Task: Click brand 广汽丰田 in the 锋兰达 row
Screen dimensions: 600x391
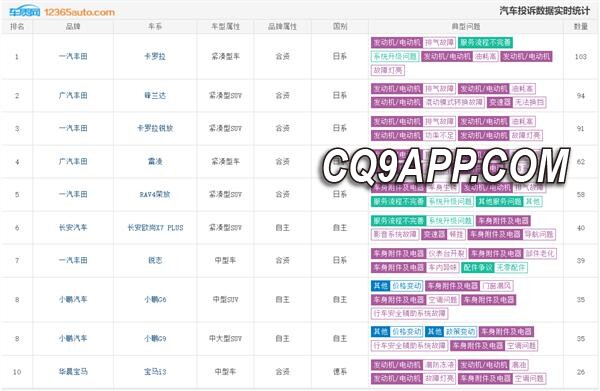Action: pos(73,95)
